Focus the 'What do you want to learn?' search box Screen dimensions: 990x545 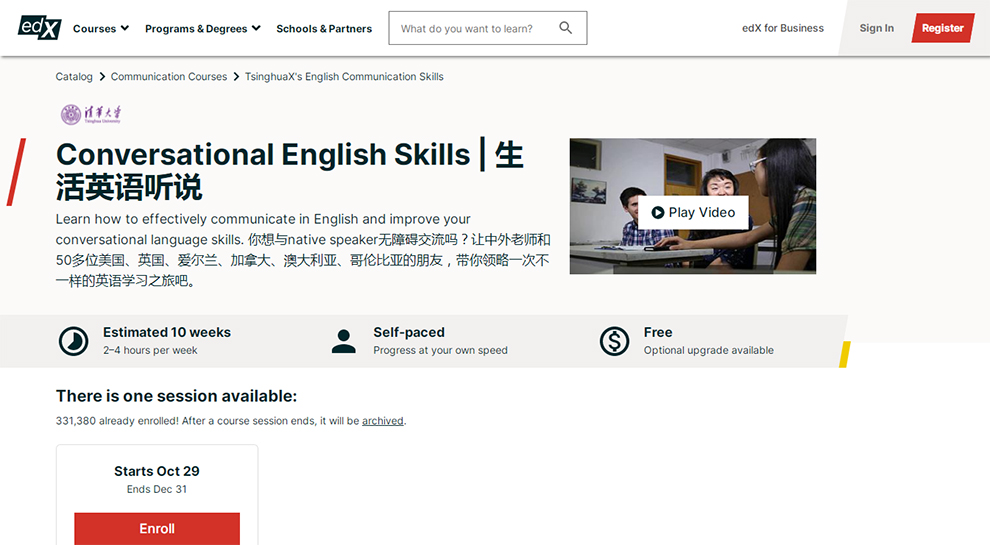click(x=487, y=28)
